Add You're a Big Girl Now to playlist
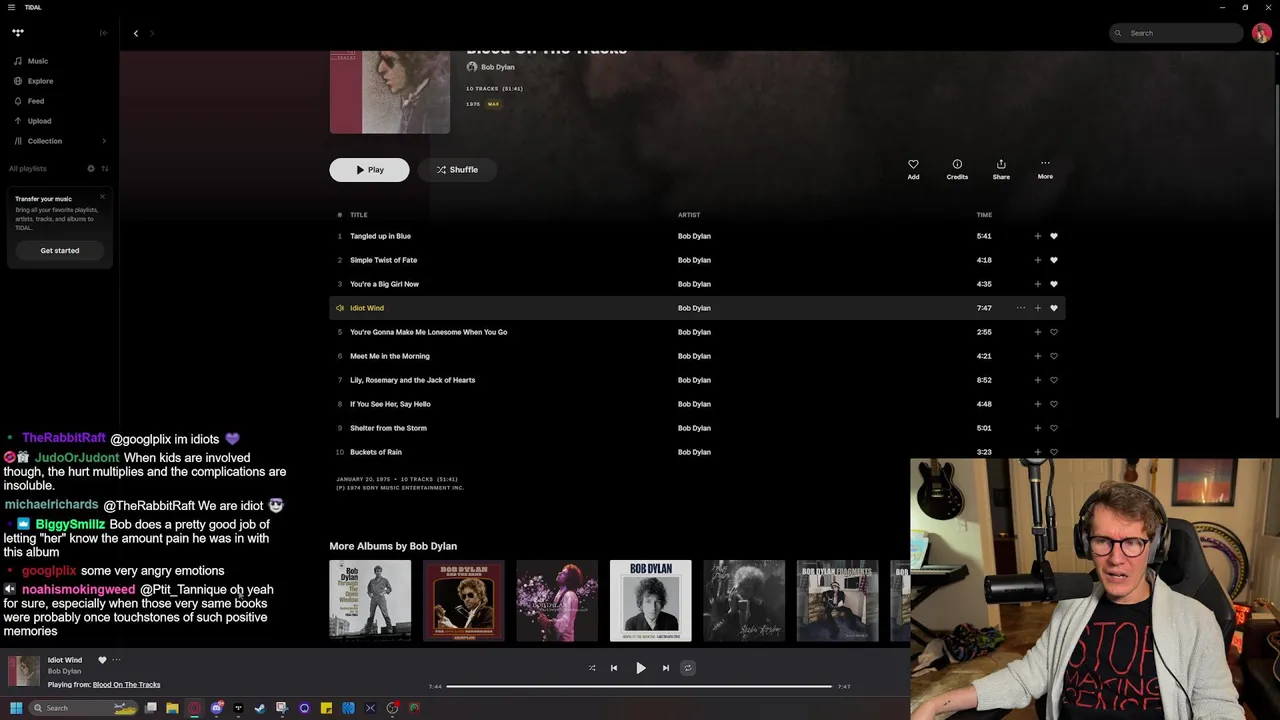The width and height of the screenshot is (1280, 720). [x=1037, y=284]
